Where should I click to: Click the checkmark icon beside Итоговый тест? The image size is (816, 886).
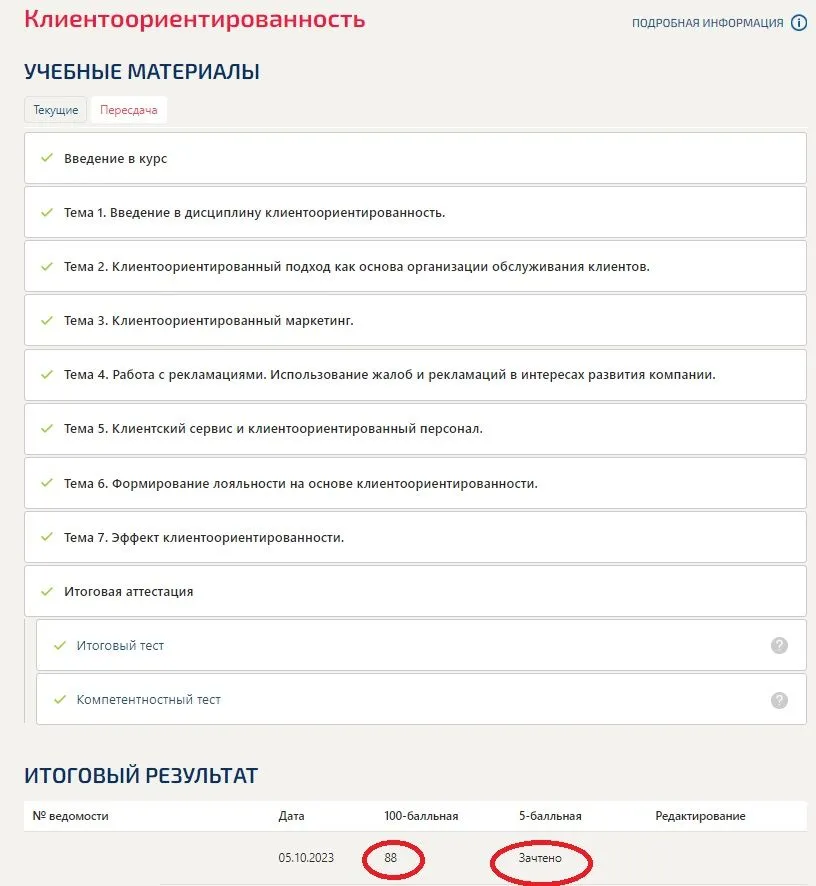coord(59,646)
